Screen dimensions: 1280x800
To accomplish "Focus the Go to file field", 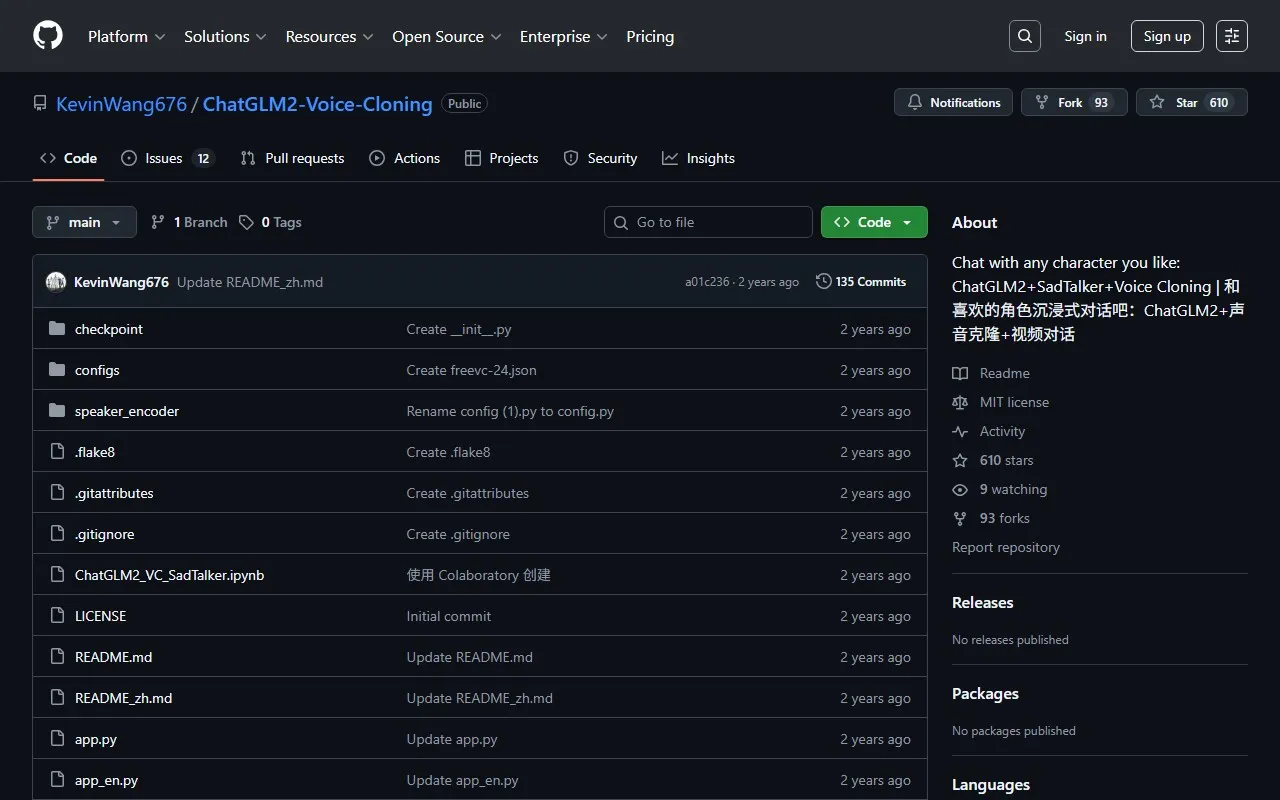I will (708, 222).
